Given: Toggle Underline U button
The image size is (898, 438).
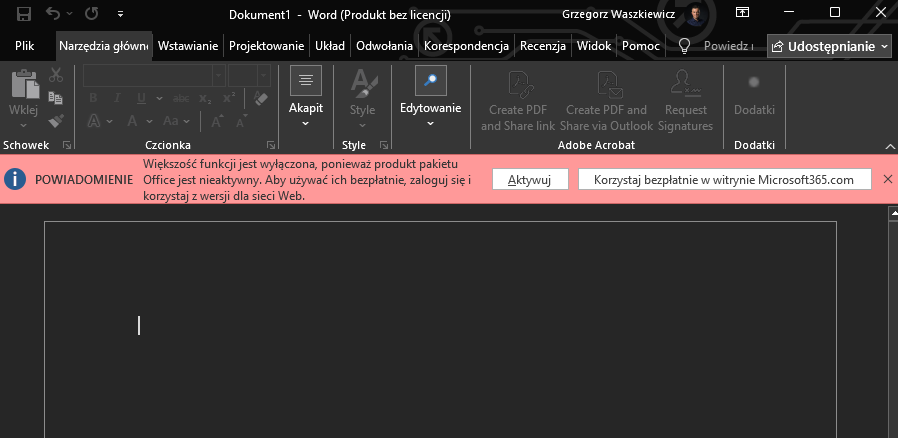Looking at the screenshot, I should point(141,98).
